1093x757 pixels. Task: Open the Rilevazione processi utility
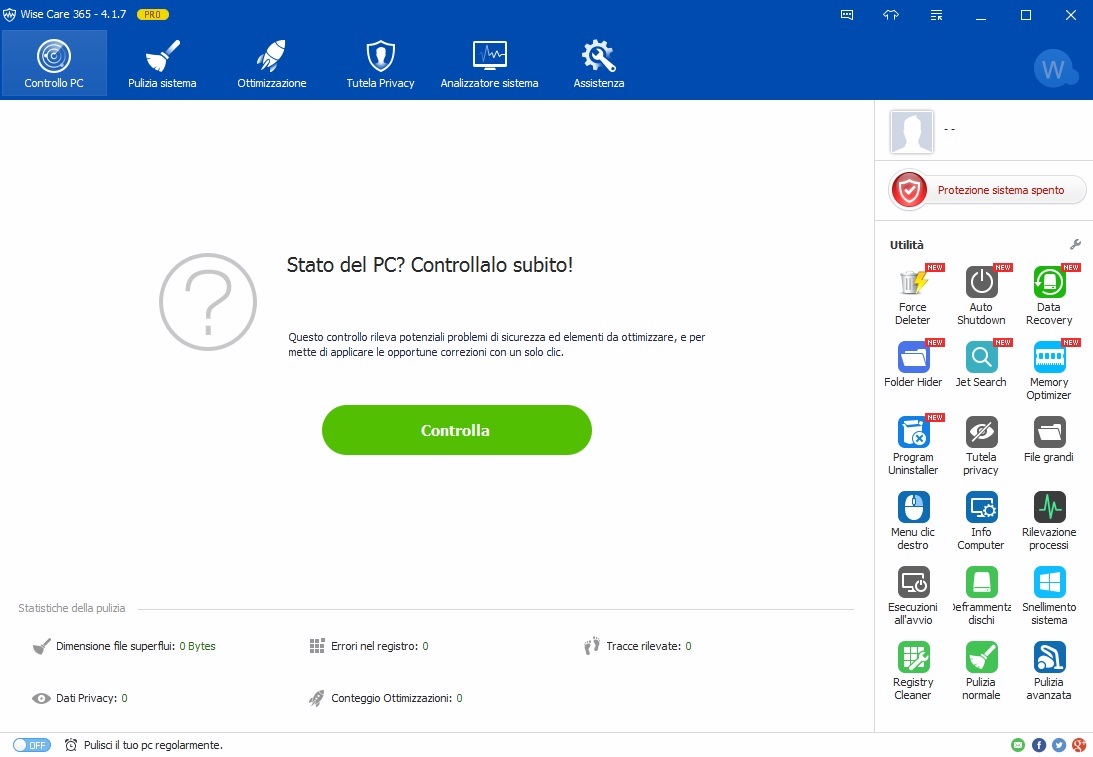point(1048,520)
